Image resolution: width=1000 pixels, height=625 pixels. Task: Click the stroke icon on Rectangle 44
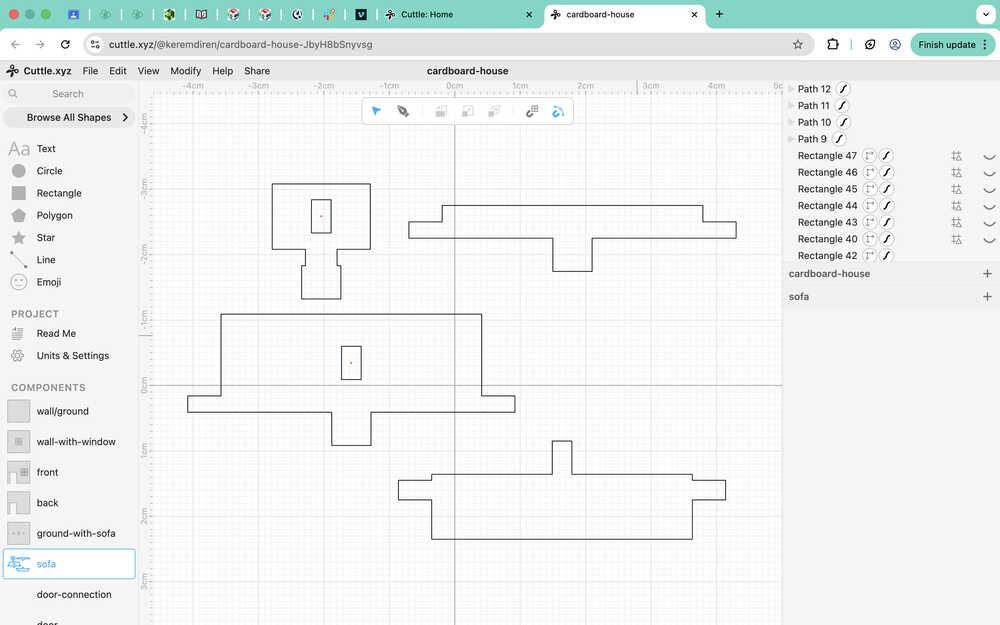[x=886, y=205]
